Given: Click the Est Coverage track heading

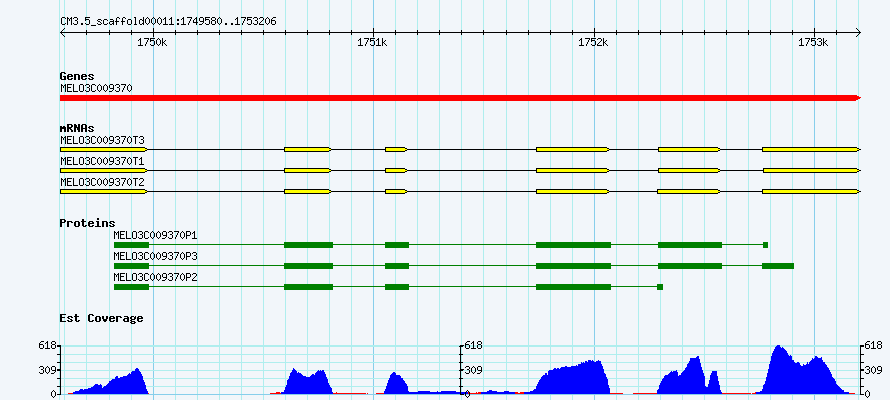Looking at the screenshot, I should coord(102,318).
